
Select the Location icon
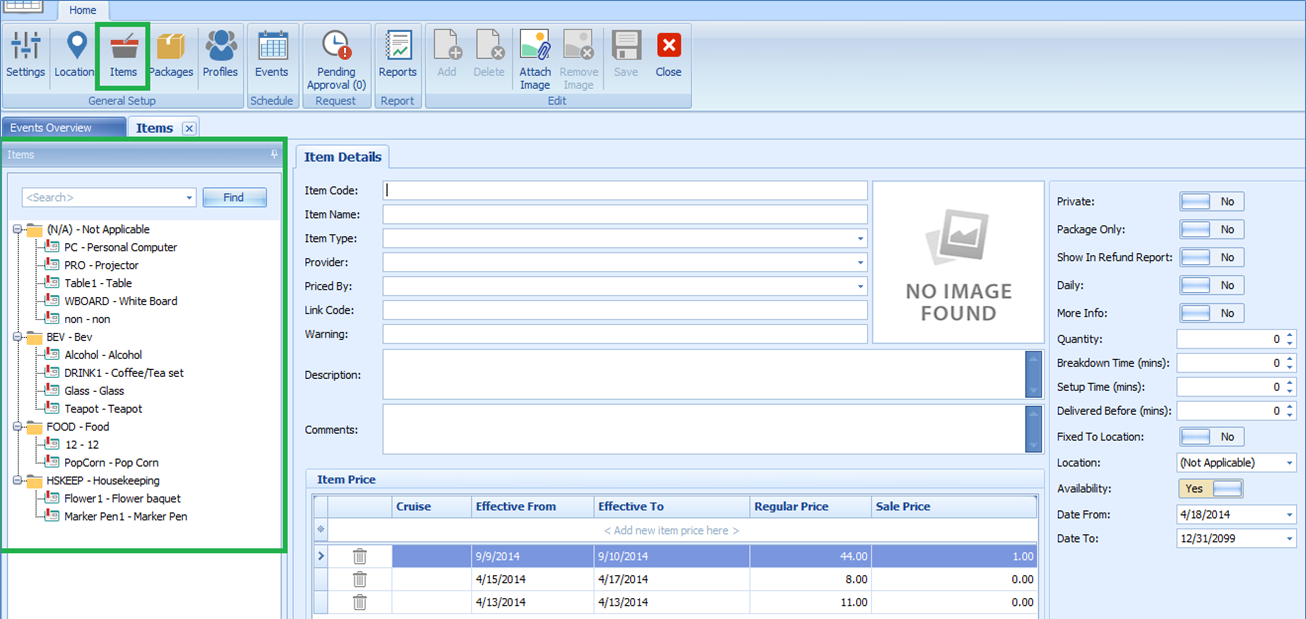point(74,55)
